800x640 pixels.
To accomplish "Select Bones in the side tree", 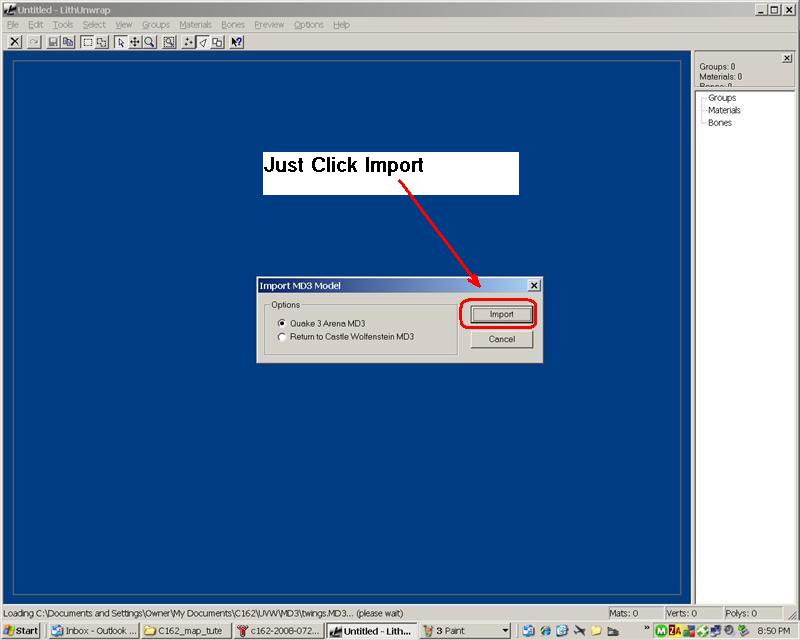I will (720, 122).
